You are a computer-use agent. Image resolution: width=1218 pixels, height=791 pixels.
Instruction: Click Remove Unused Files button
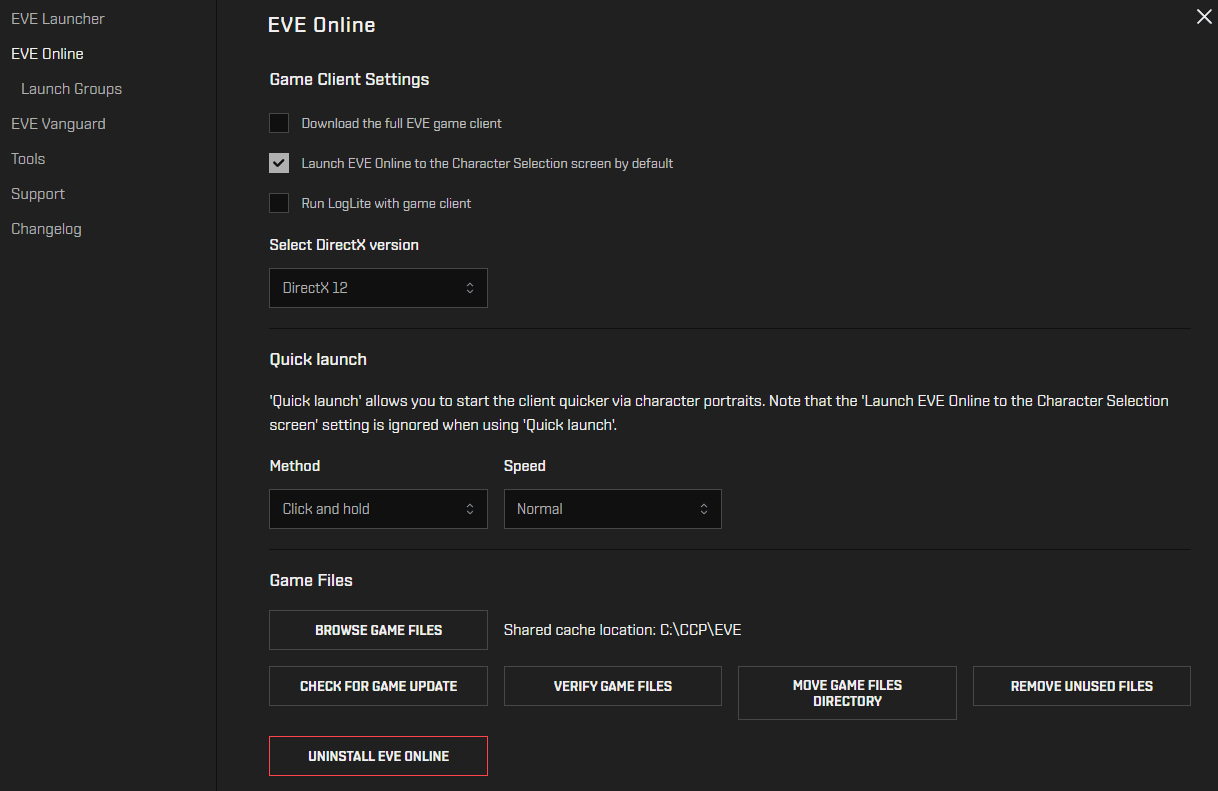tap(1082, 686)
